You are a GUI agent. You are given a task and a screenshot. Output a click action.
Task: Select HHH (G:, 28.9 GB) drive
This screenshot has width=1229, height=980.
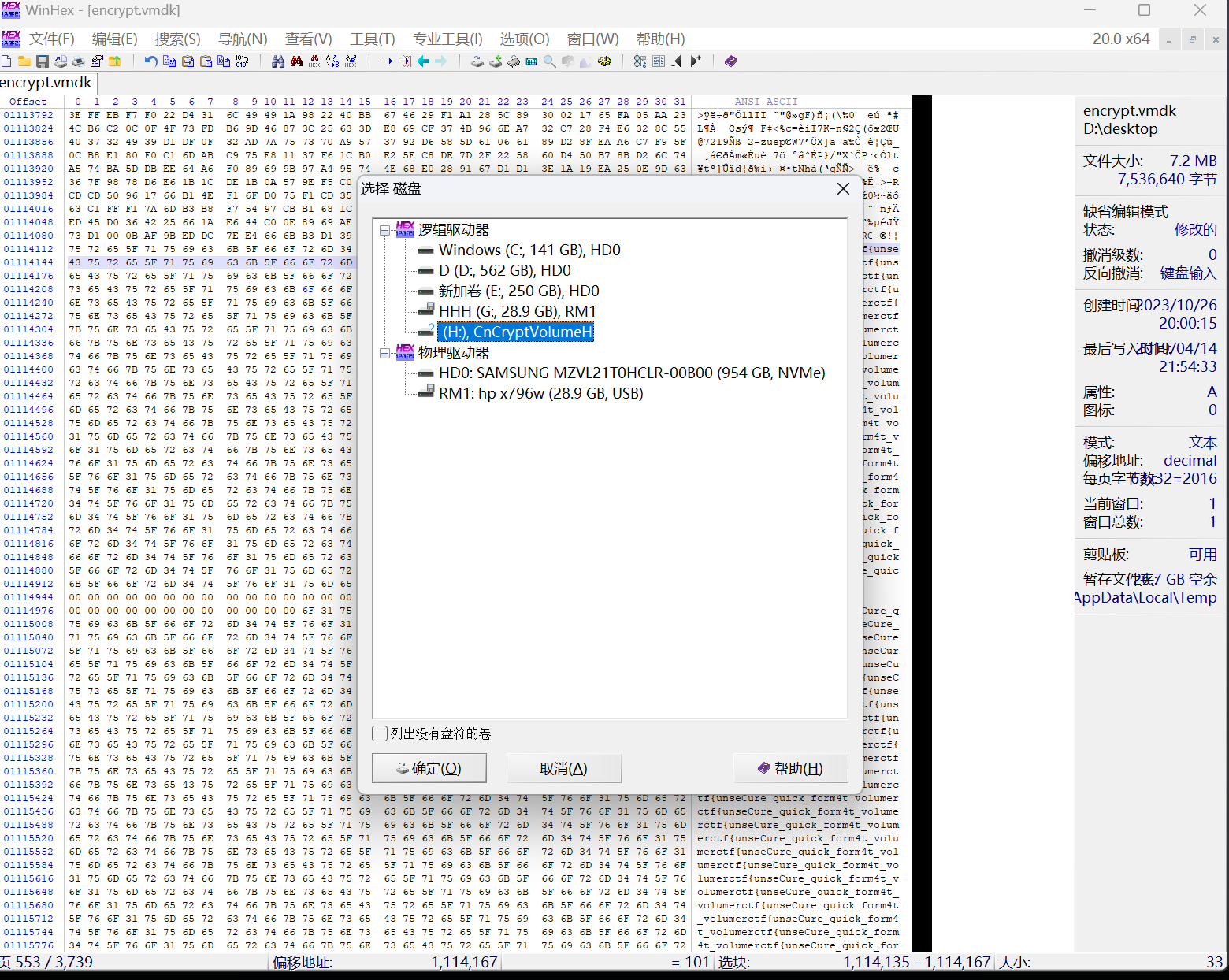[518, 311]
